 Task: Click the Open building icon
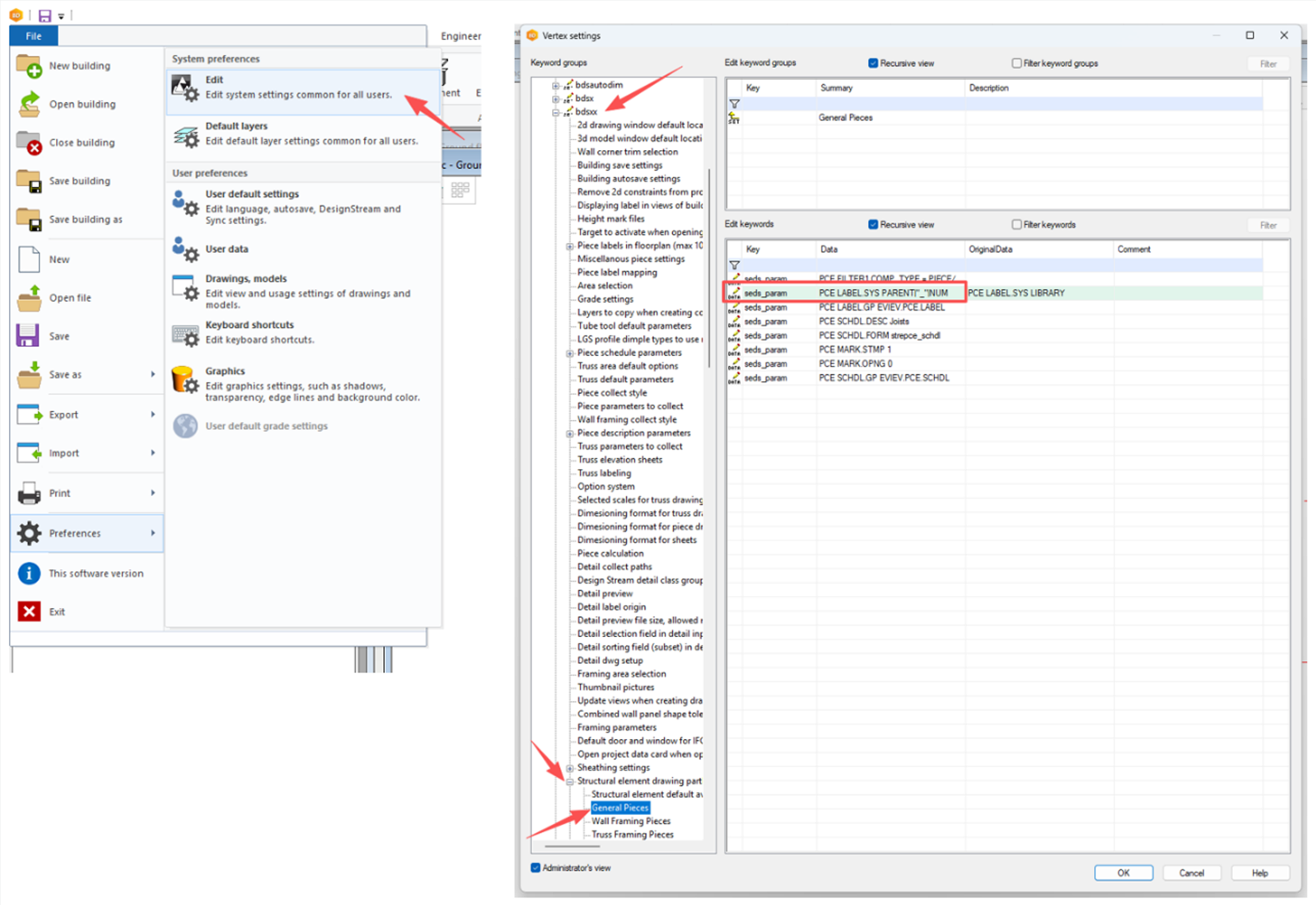point(28,105)
